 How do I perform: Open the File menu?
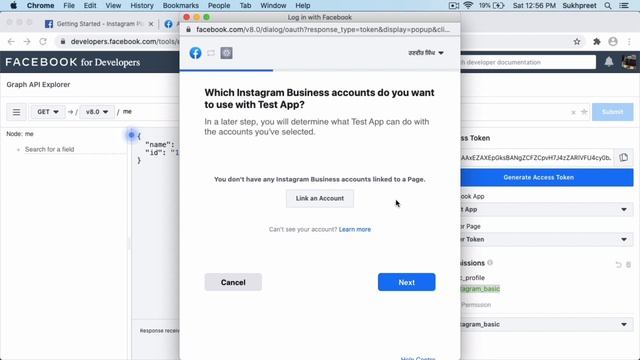click(69, 5)
